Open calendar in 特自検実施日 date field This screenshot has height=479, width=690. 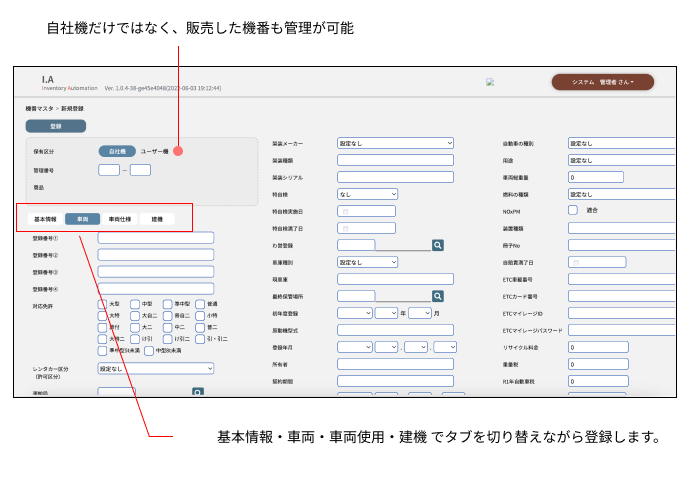pos(345,212)
